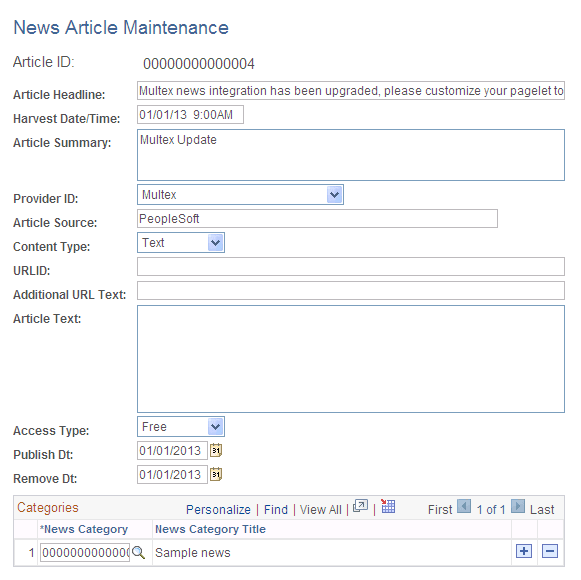Click the '1 of 1' row counter

[x=491, y=510]
